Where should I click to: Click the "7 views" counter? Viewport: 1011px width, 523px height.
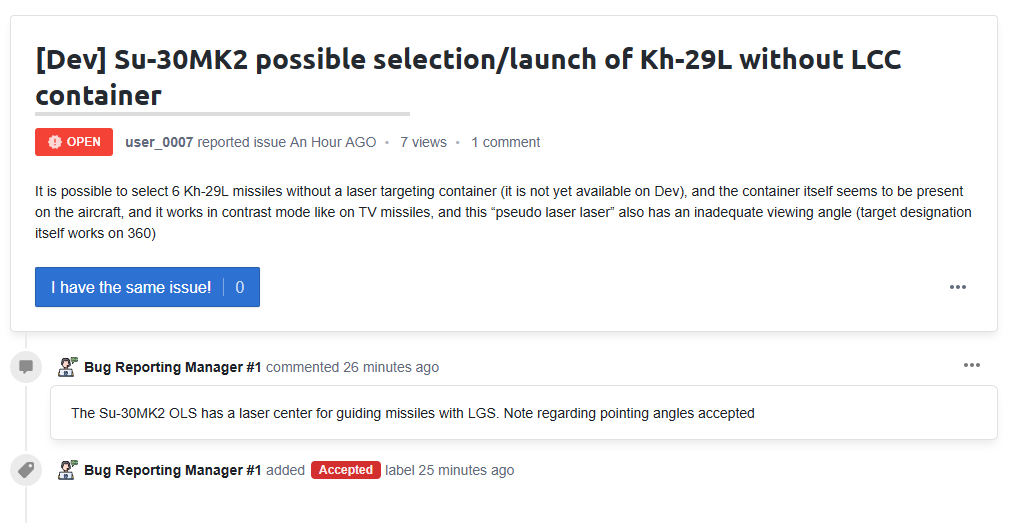(423, 142)
